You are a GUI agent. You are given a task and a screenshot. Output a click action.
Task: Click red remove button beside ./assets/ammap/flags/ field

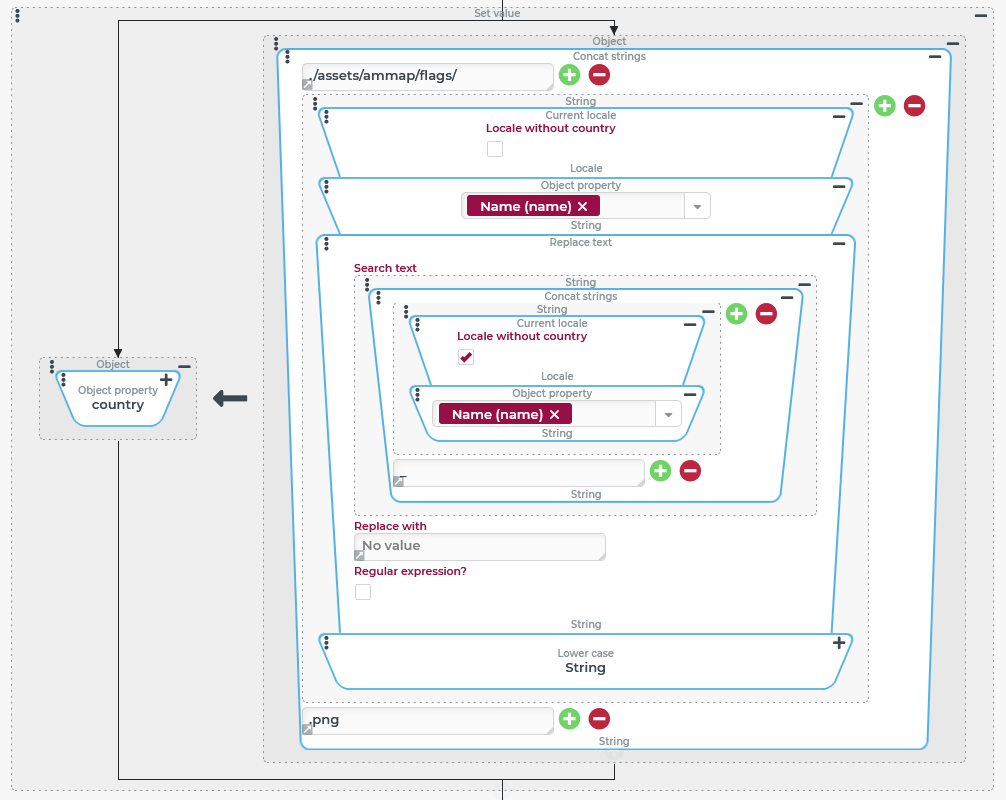pos(599,75)
